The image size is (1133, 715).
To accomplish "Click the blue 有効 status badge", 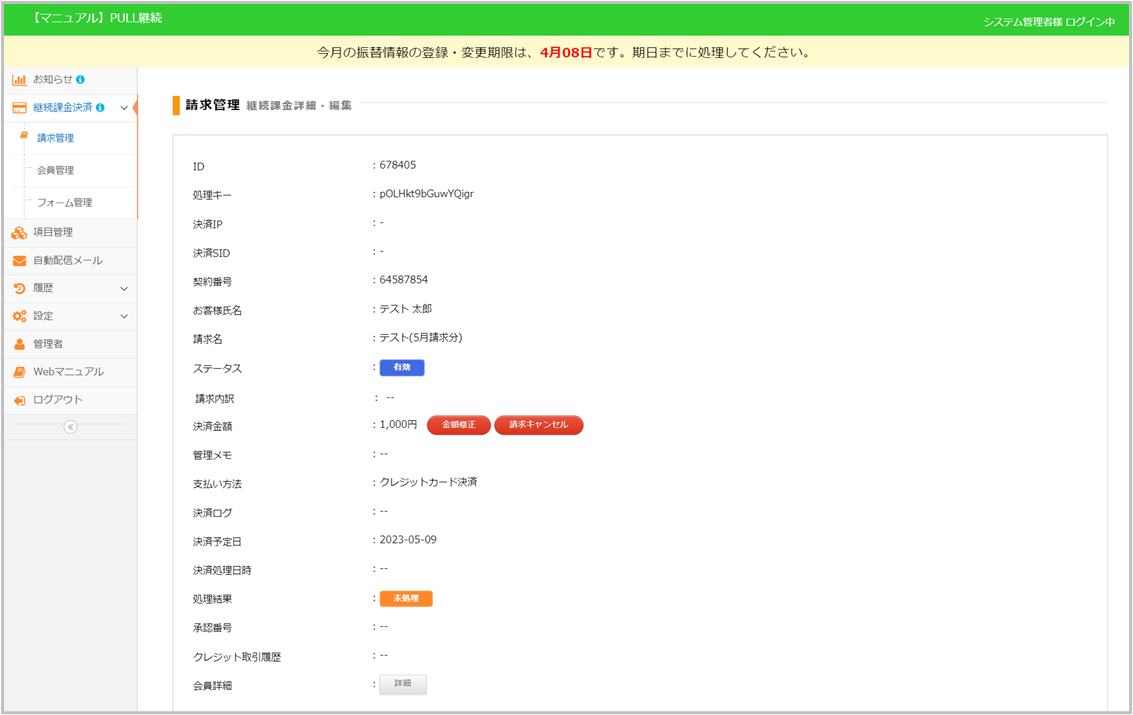I will point(402,368).
